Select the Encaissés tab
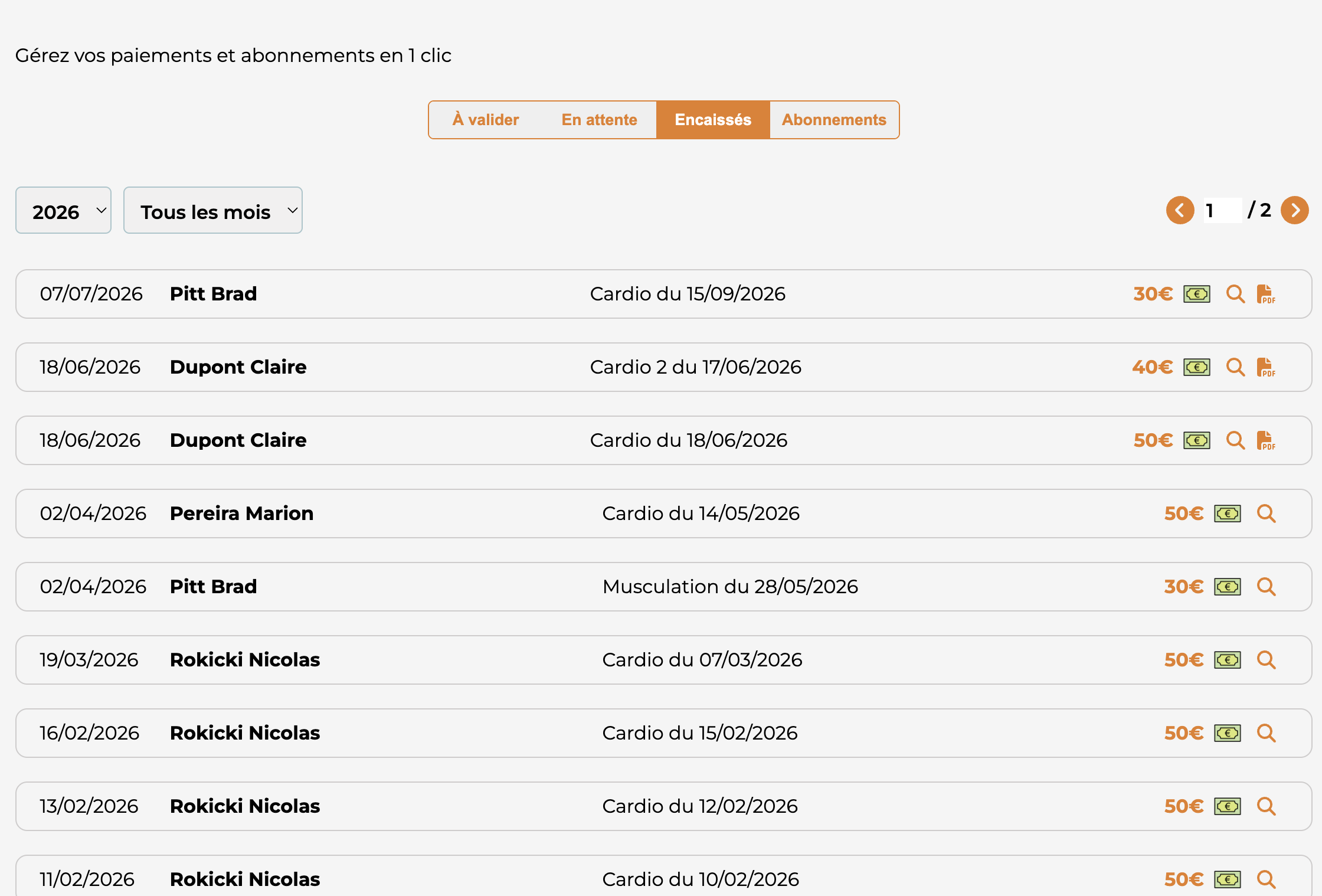Viewport: 1322px width, 896px height. tap(713, 120)
